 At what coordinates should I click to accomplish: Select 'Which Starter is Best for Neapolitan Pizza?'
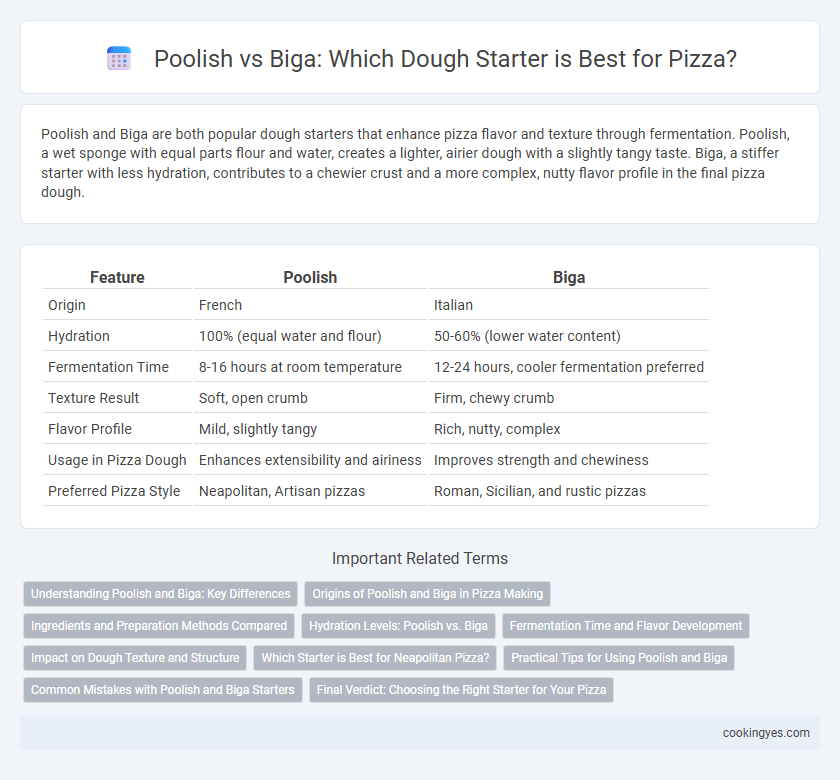click(376, 658)
